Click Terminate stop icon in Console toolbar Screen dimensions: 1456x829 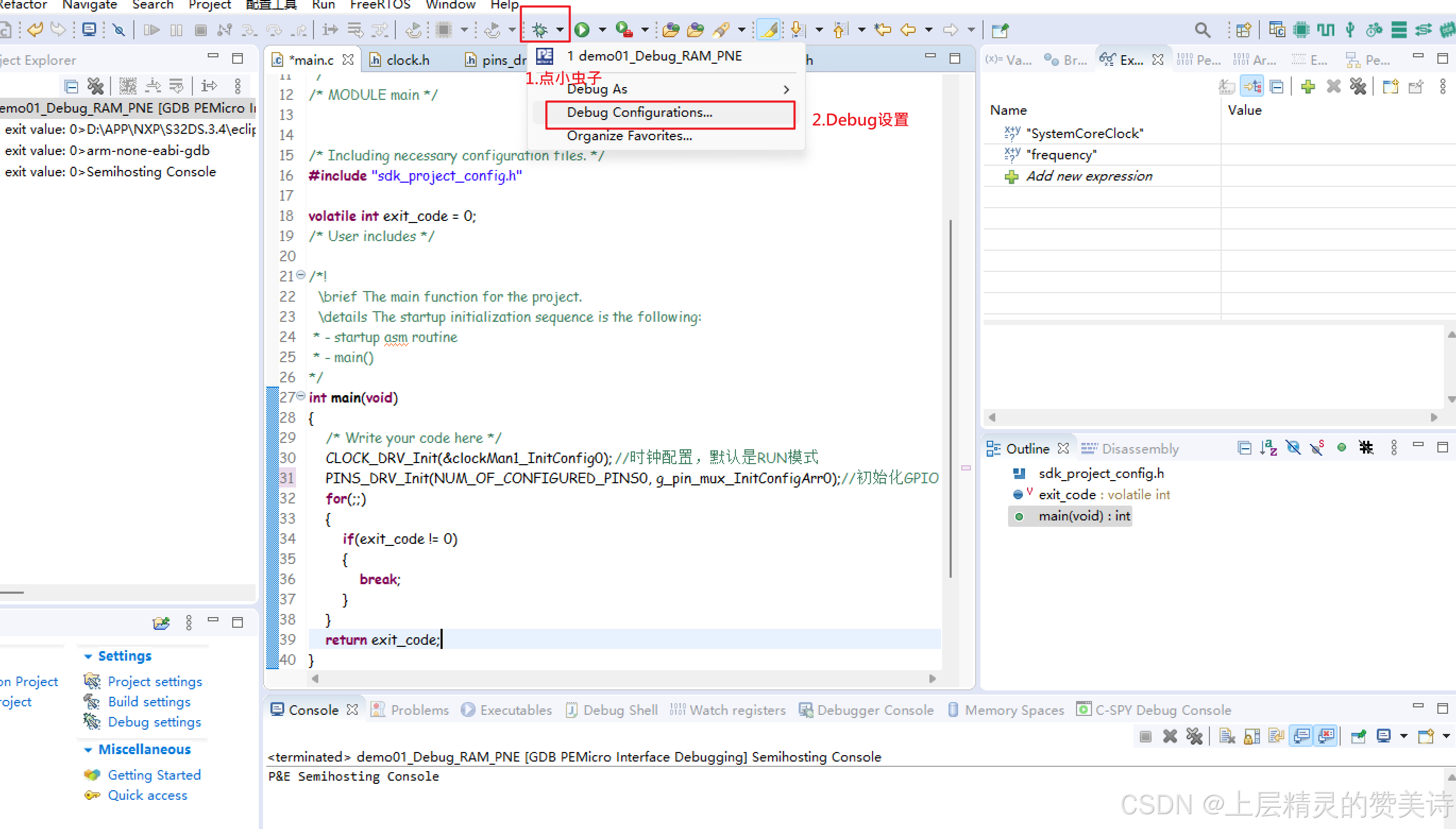(1146, 737)
